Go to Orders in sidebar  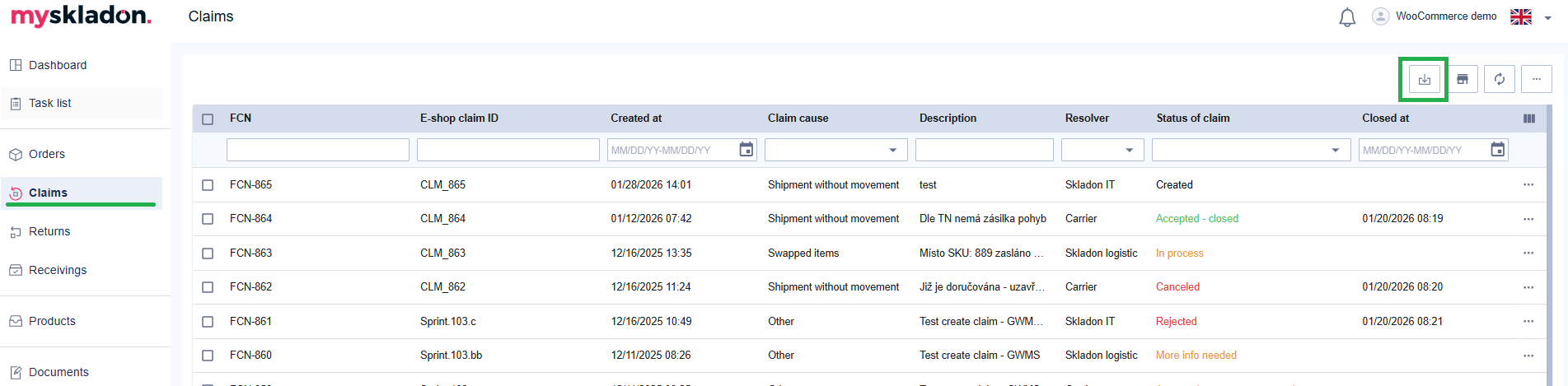[x=81, y=154]
